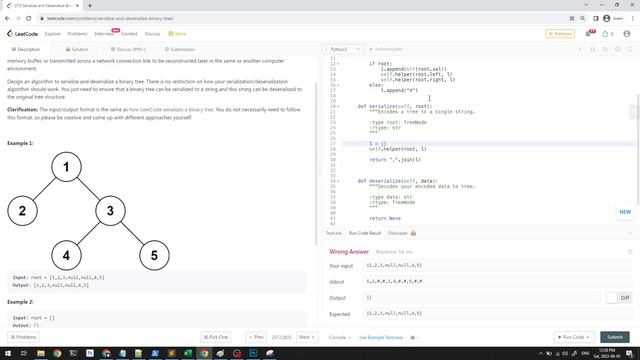Click the Diff button

tap(625, 298)
